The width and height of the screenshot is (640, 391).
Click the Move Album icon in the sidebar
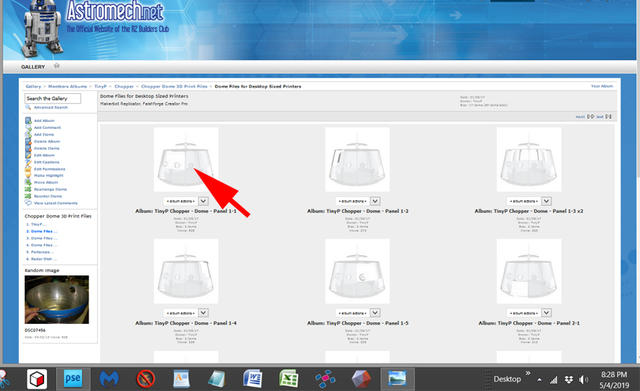click(x=28, y=182)
